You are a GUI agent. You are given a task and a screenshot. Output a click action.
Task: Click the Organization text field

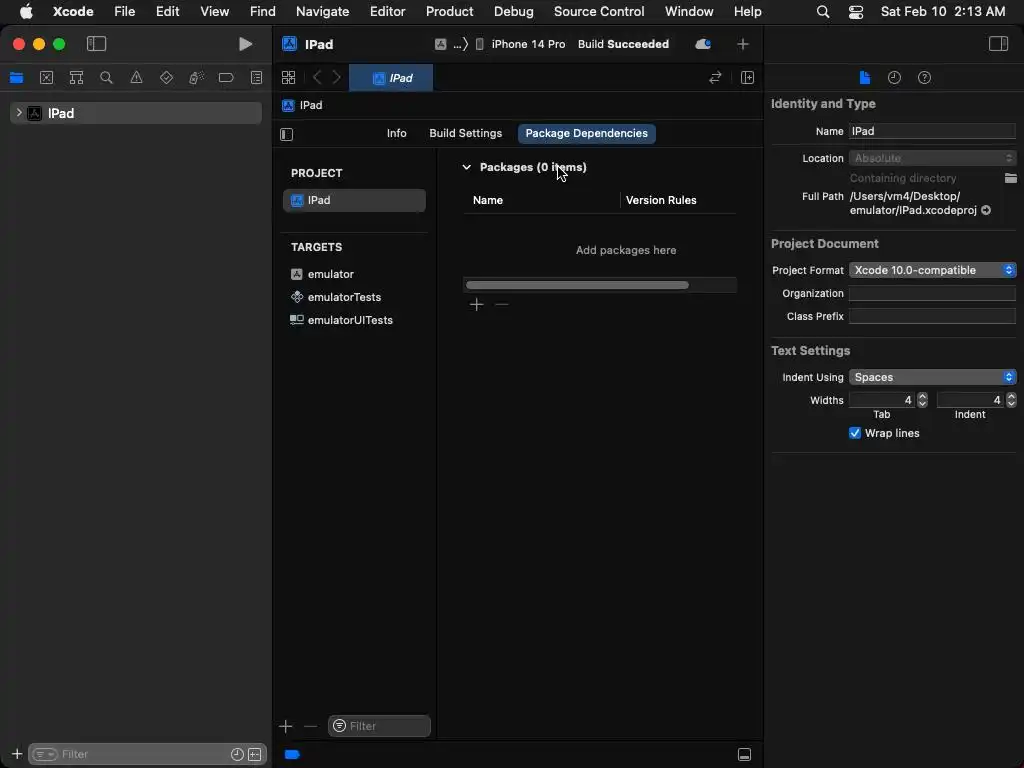[x=932, y=293]
